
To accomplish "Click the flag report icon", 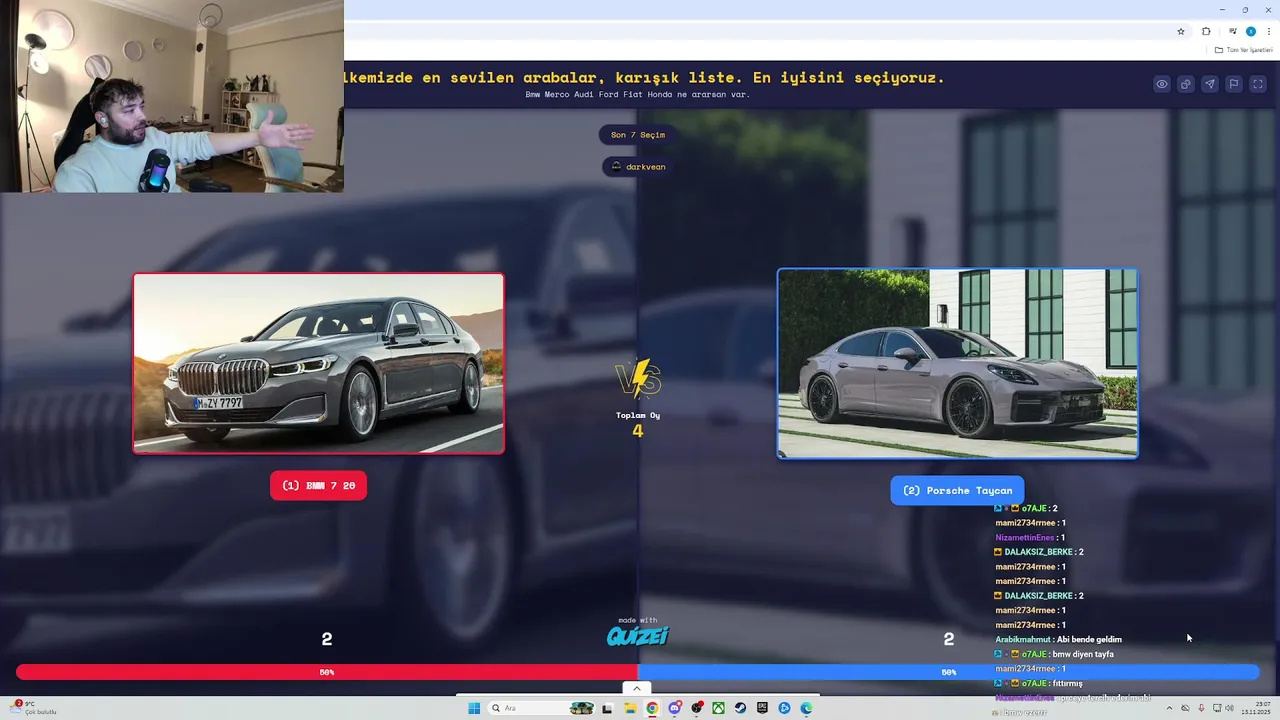I will click(x=1234, y=84).
